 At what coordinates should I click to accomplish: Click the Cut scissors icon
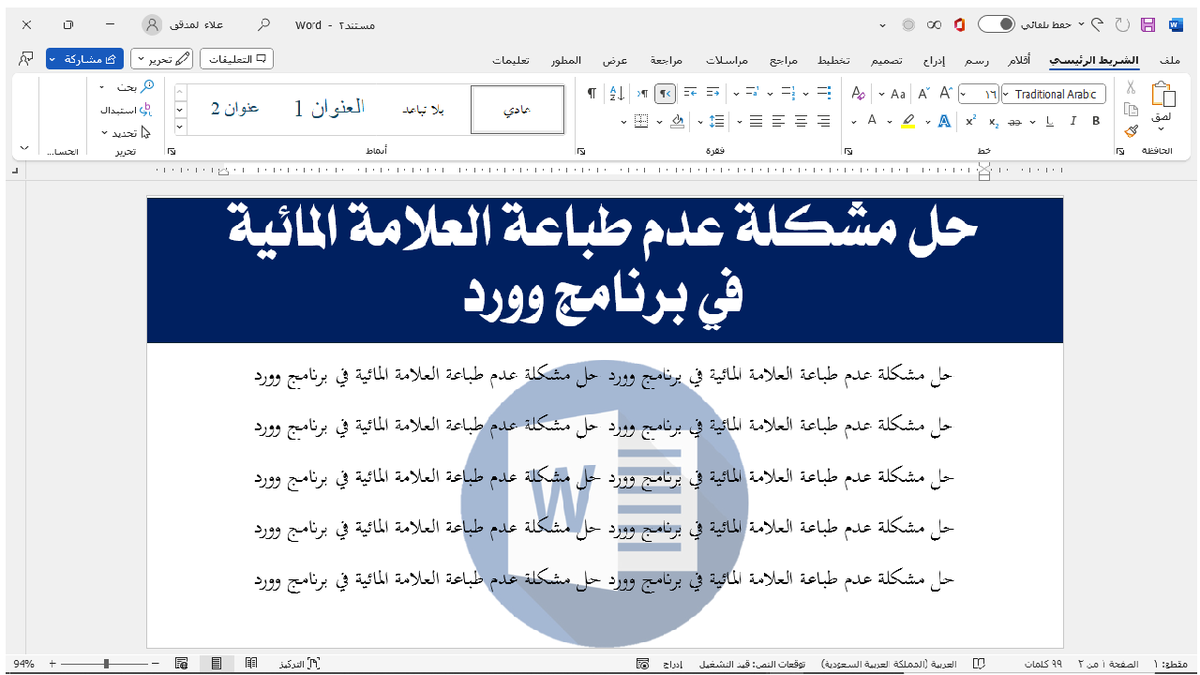[x=1131, y=88]
